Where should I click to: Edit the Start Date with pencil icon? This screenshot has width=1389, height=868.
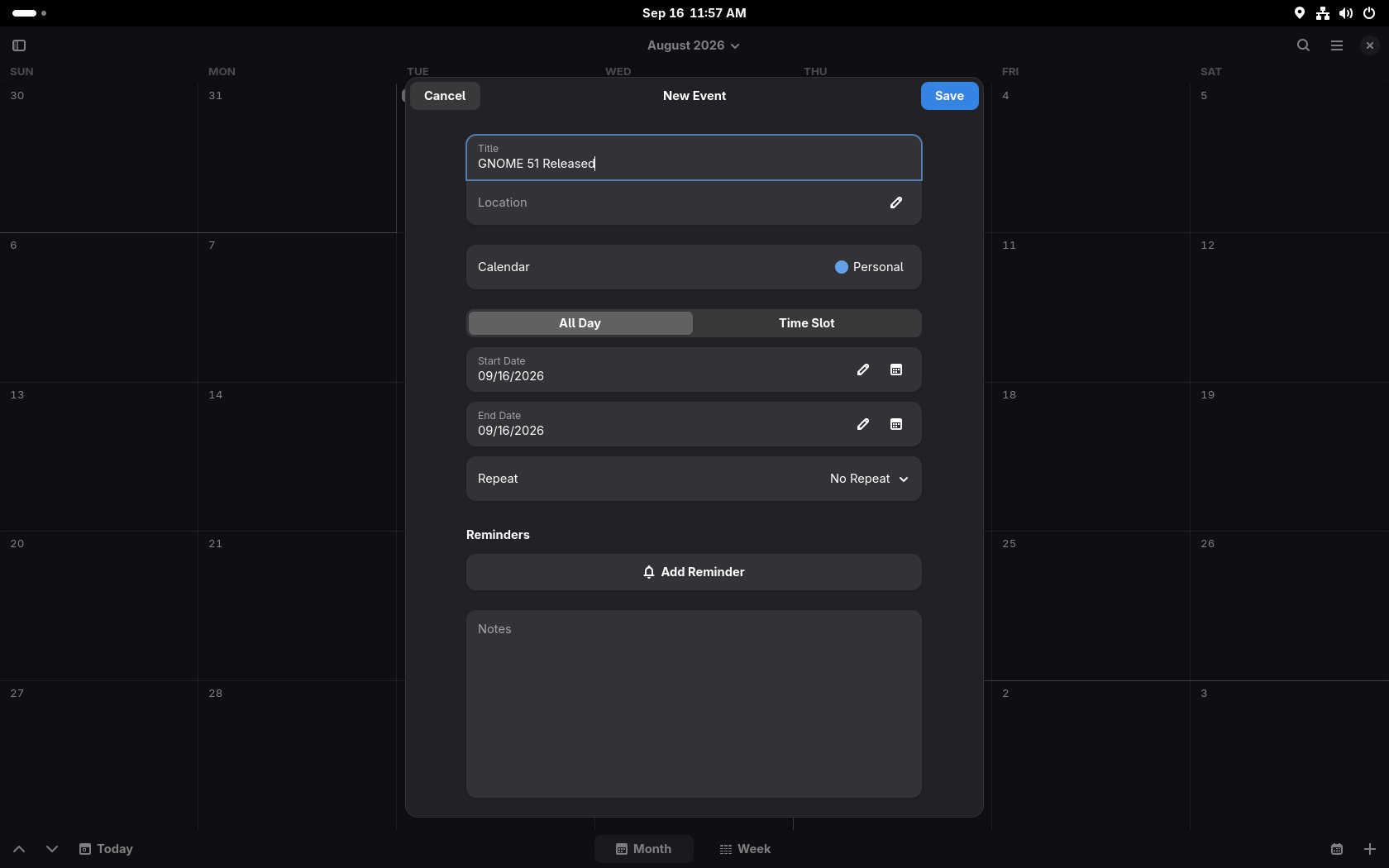pyautogui.click(x=862, y=370)
